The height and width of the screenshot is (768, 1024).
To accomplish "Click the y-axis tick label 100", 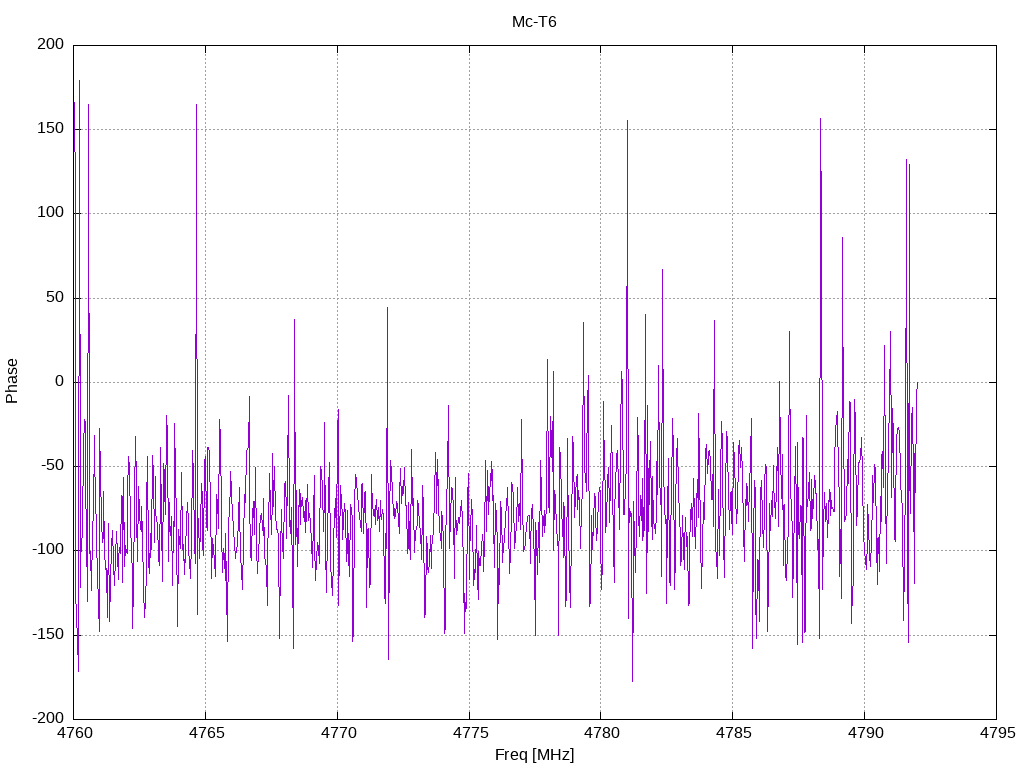I will pyautogui.click(x=51, y=213).
